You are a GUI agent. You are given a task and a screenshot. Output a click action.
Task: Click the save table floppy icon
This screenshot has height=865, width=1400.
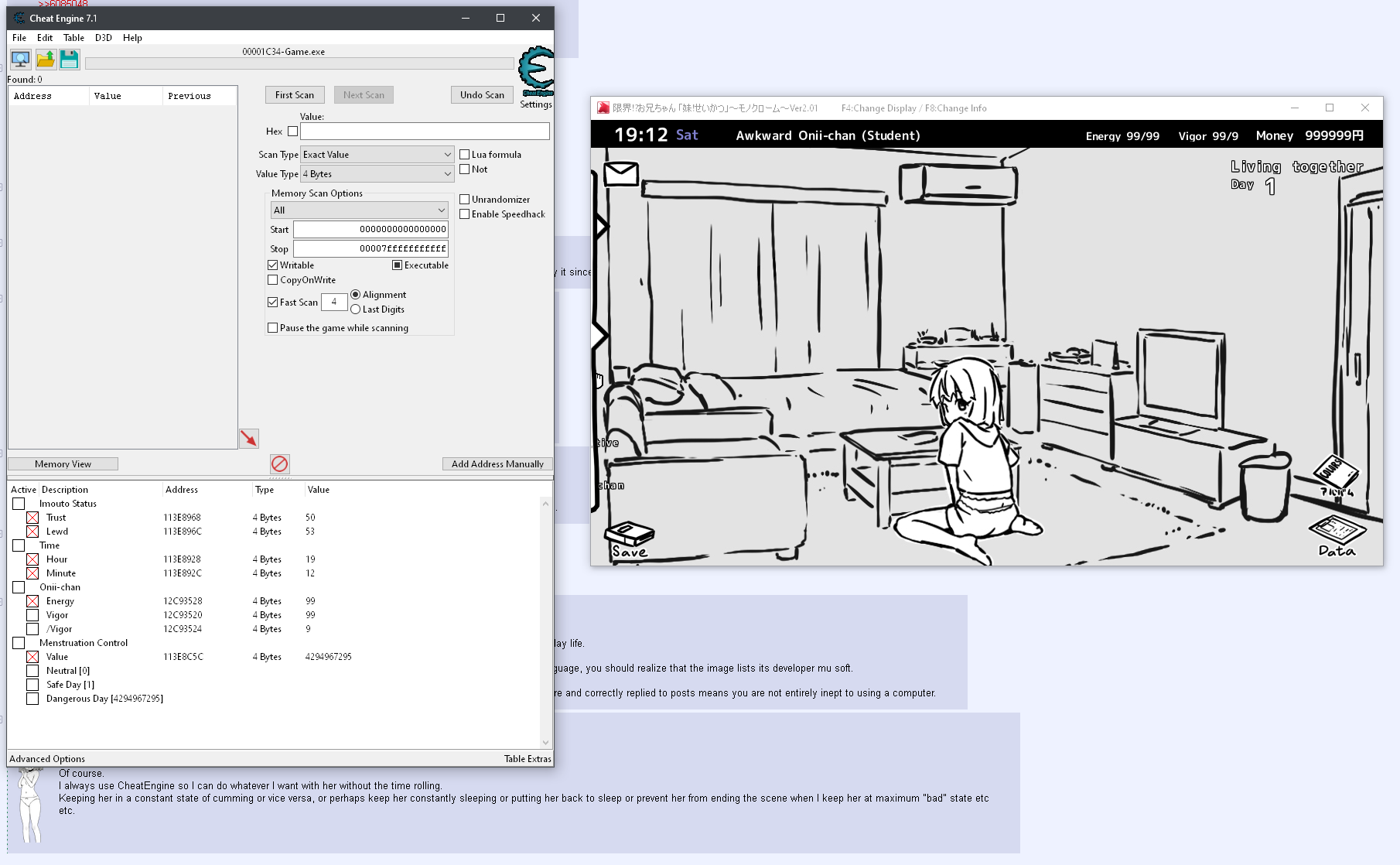70,59
